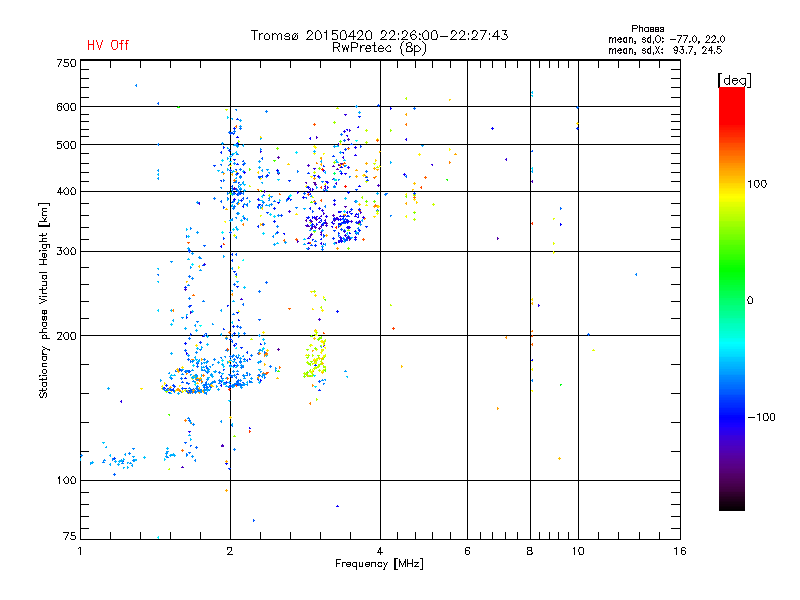This screenshot has height=600, width=800.
Task: Click the x-axis '2' tick label
Action: (230, 551)
